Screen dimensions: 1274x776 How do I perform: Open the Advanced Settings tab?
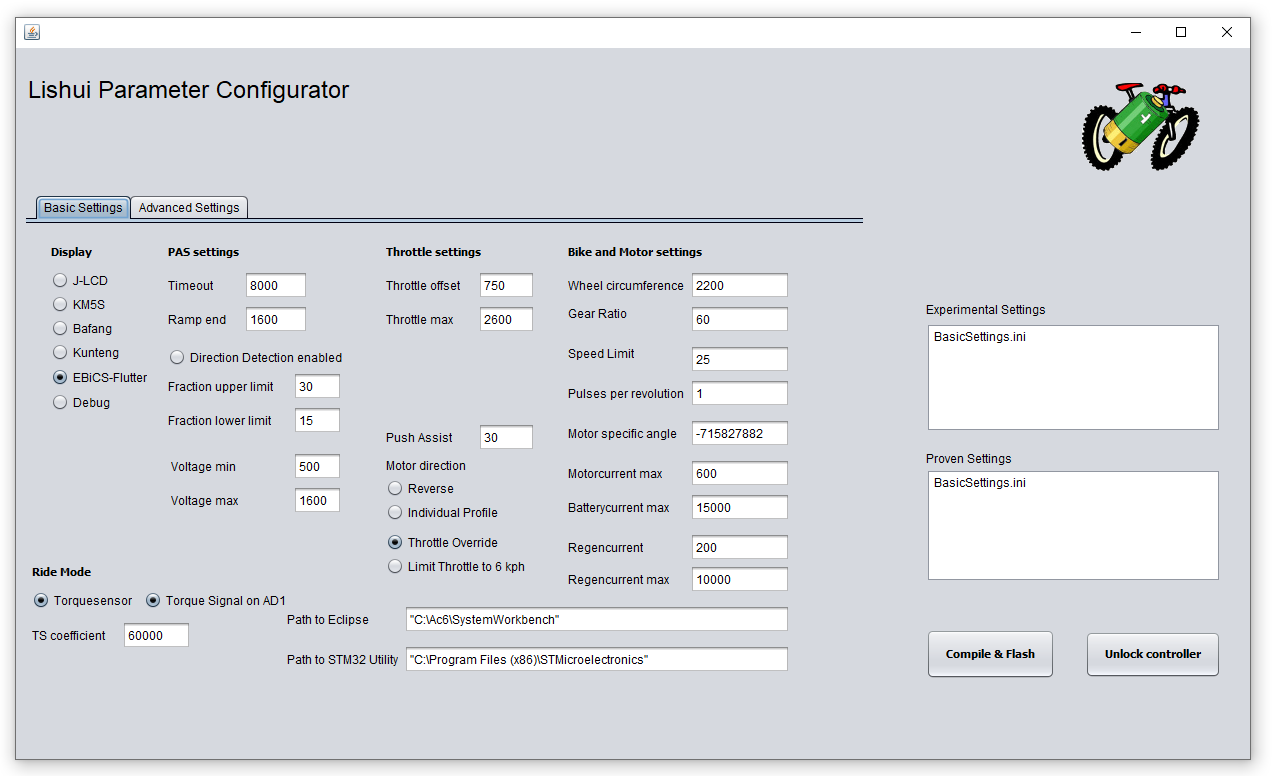pyautogui.click(x=189, y=208)
